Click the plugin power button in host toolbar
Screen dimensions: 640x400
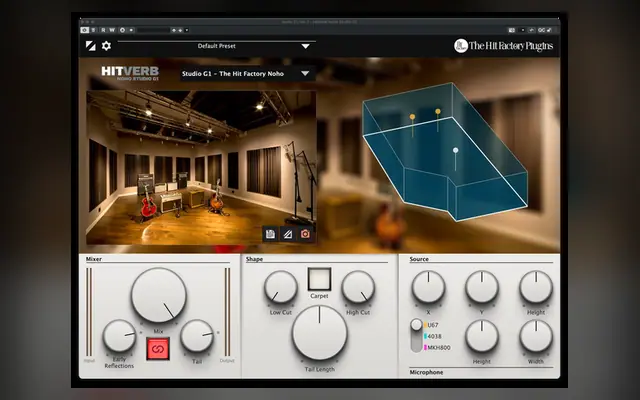84,30
